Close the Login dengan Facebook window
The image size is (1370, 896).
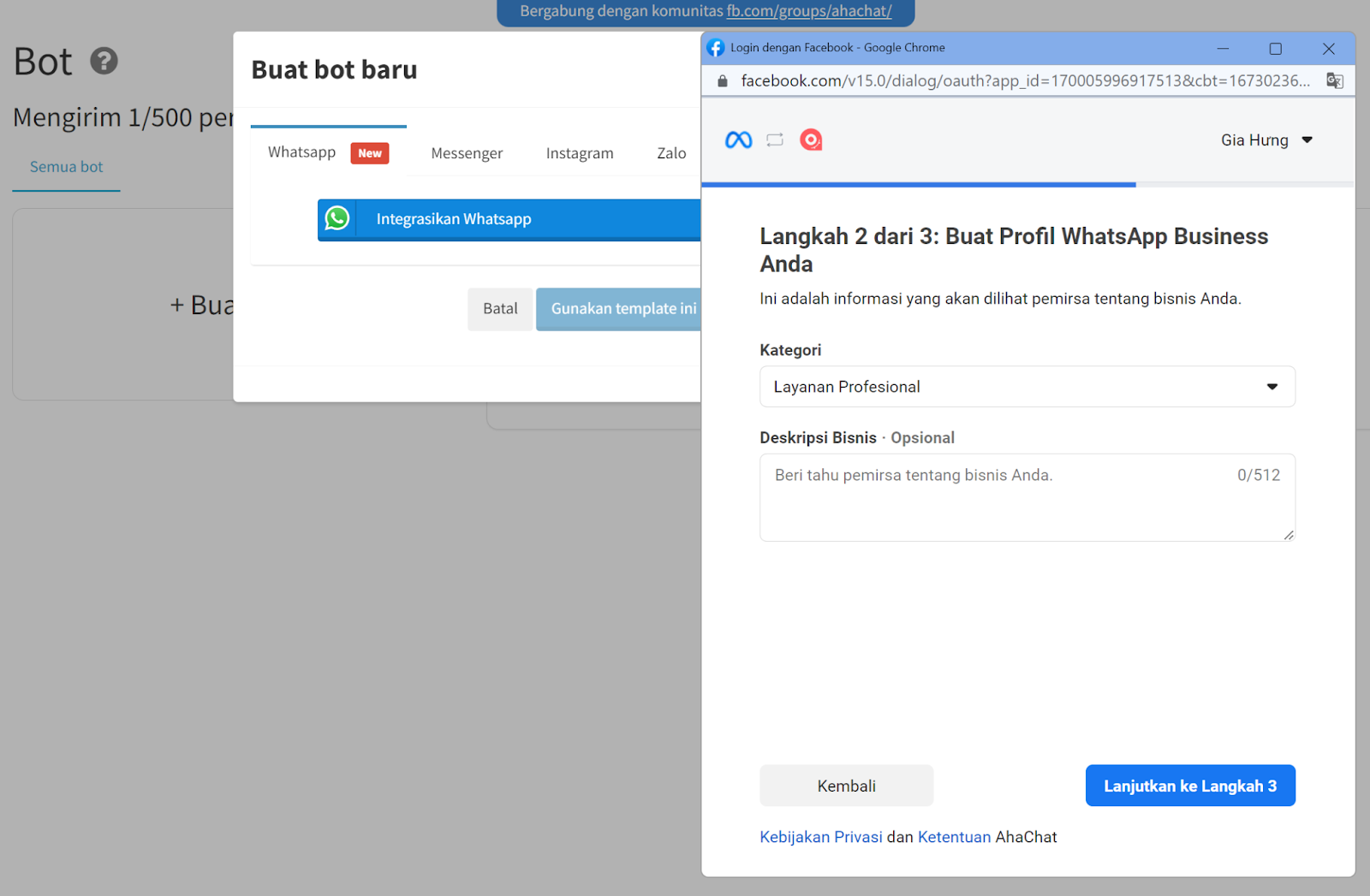pyautogui.click(x=1328, y=48)
